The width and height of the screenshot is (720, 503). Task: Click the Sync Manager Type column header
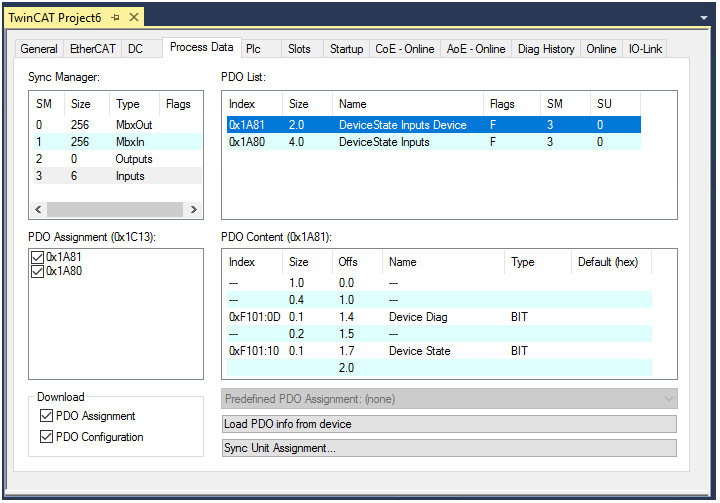[x=134, y=104]
